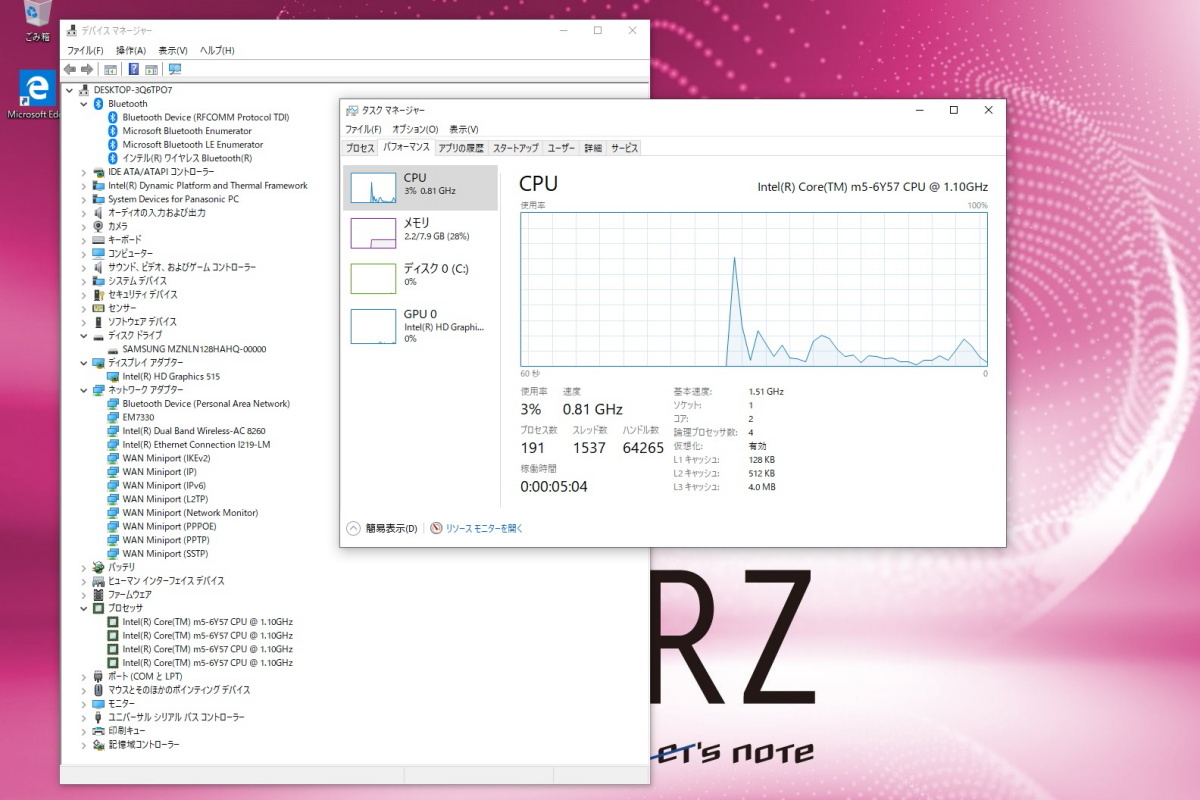Switch to 詳細 tab
1200x800 pixels.
[593, 148]
